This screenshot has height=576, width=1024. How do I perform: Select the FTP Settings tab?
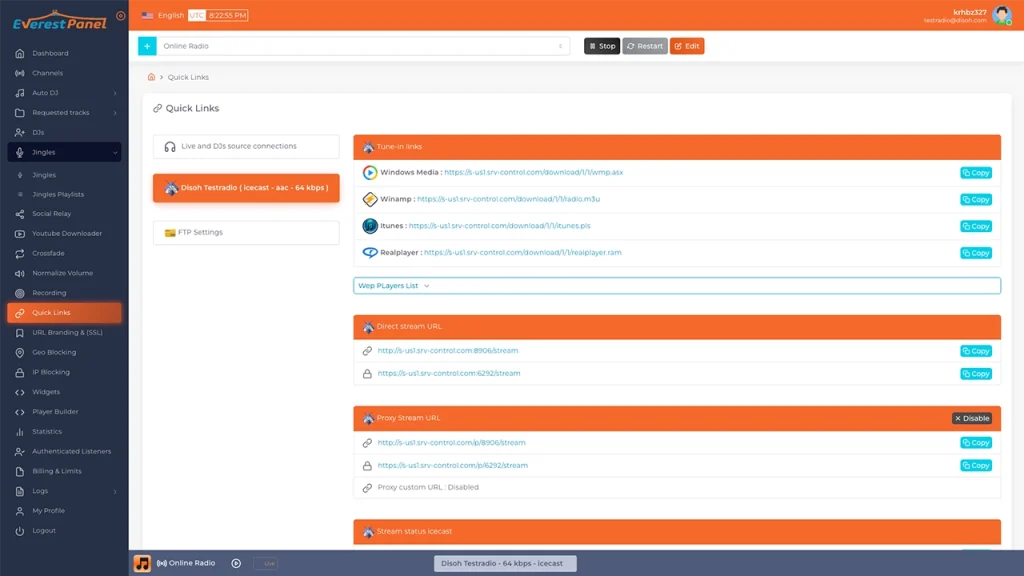pos(246,232)
